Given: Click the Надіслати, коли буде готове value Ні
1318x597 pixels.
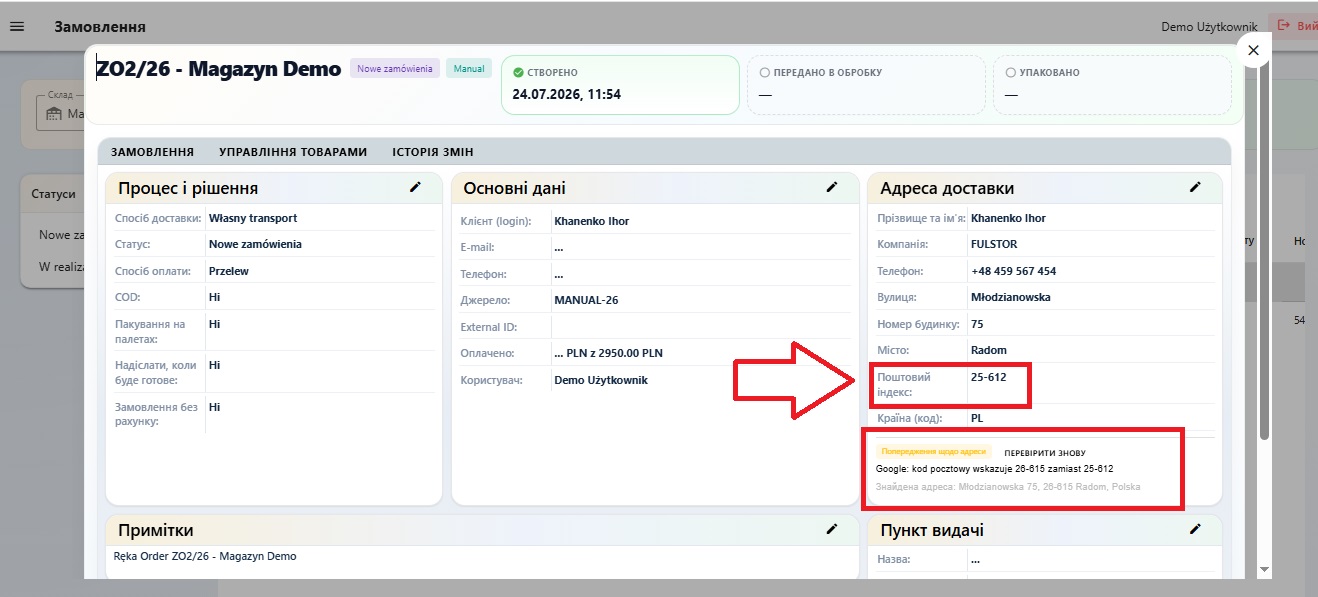Looking at the screenshot, I should click(214, 365).
